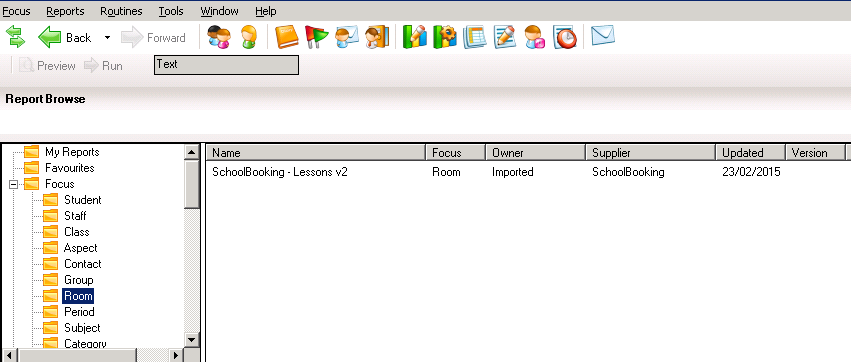Open the bar chart with pencil icon
The width and height of the screenshot is (851, 362).
(415, 37)
